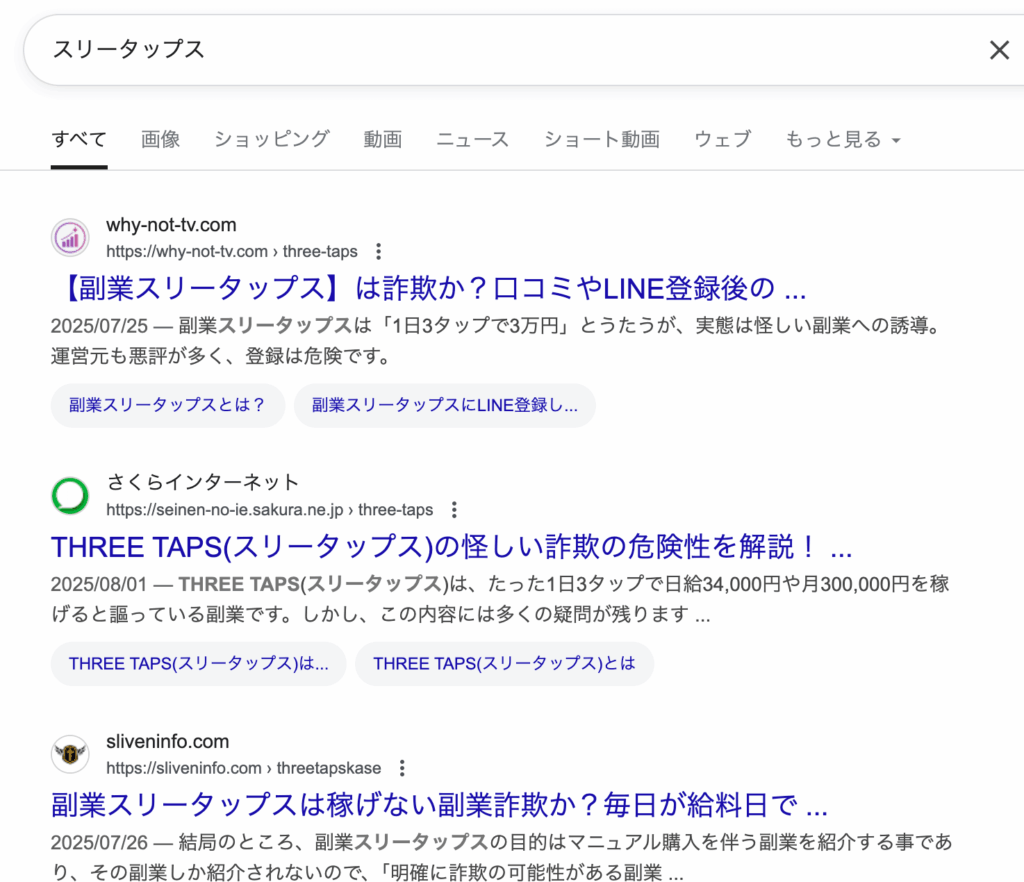Click the sliveninfo.com site name
This screenshot has height=882, width=1024.
(168, 742)
